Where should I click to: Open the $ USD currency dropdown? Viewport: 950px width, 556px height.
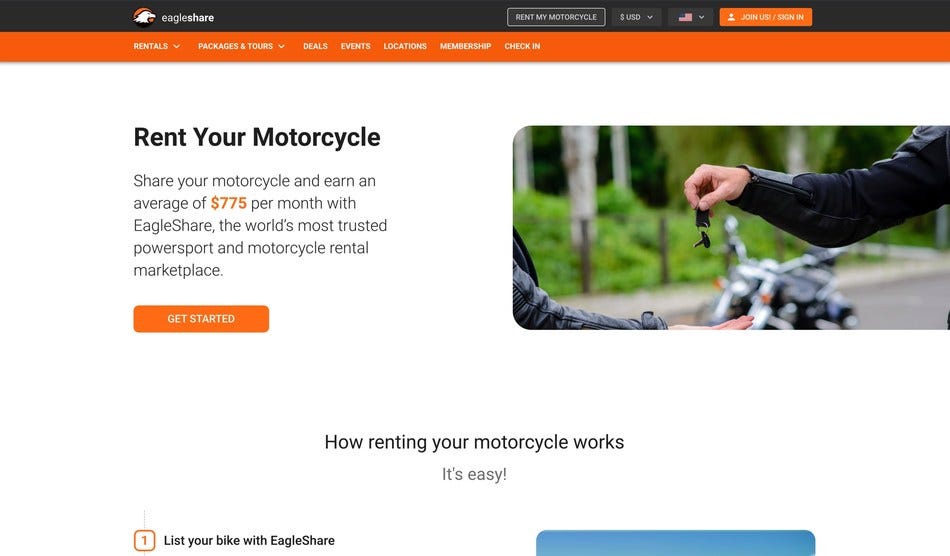point(636,17)
